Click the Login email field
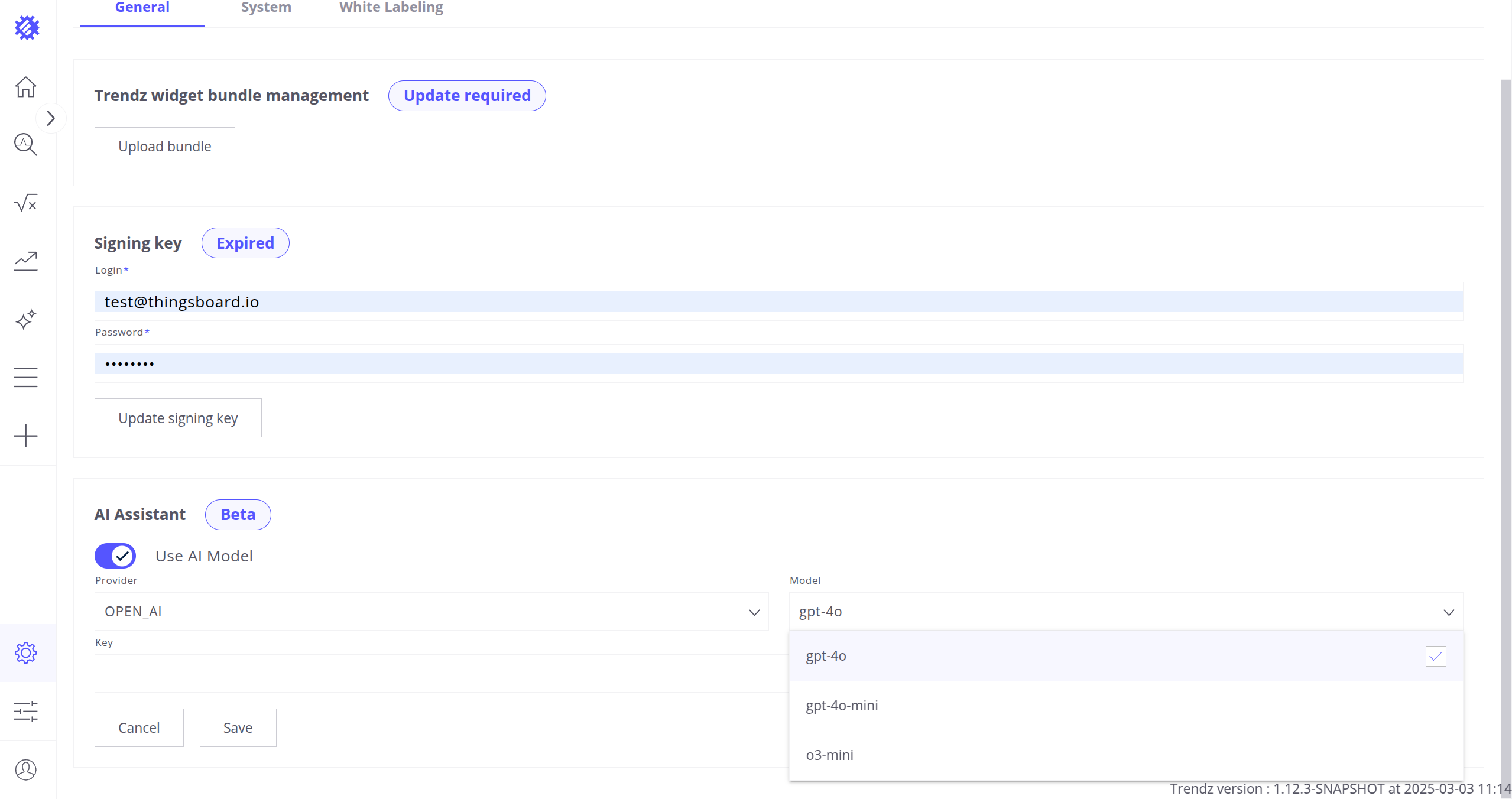The image size is (1512, 799). 779,301
